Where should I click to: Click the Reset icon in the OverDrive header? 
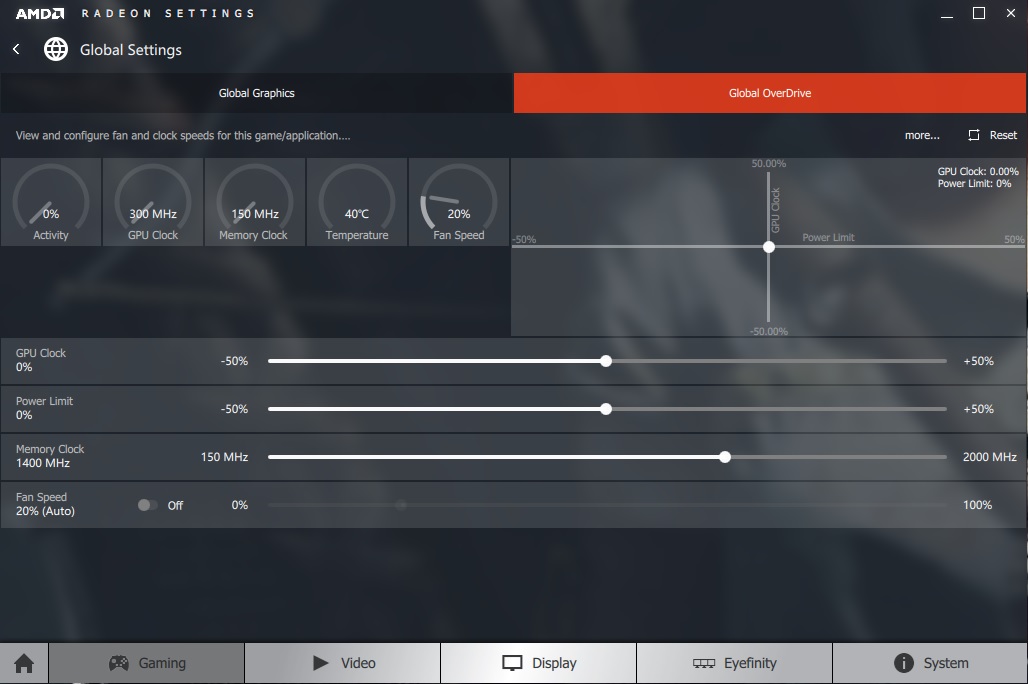tap(974, 135)
